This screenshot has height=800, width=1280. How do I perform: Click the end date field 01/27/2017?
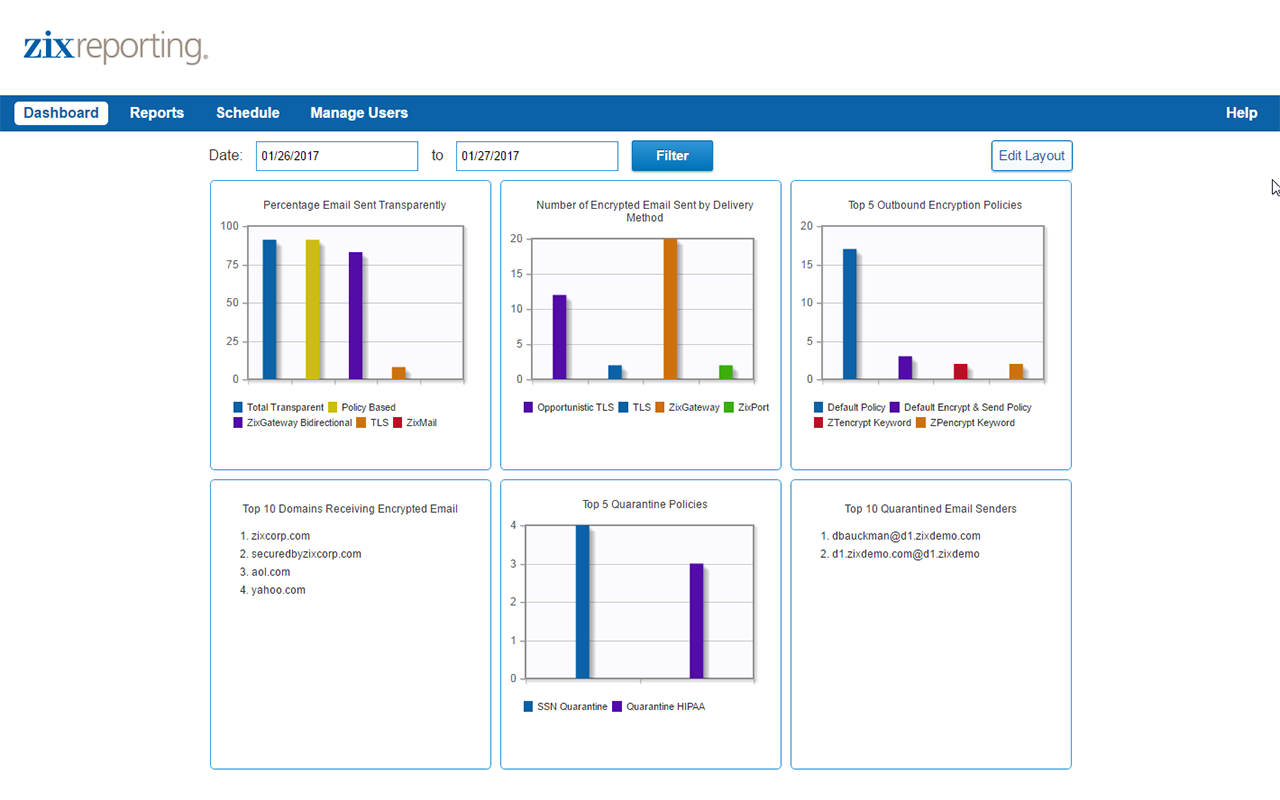[x=537, y=156]
